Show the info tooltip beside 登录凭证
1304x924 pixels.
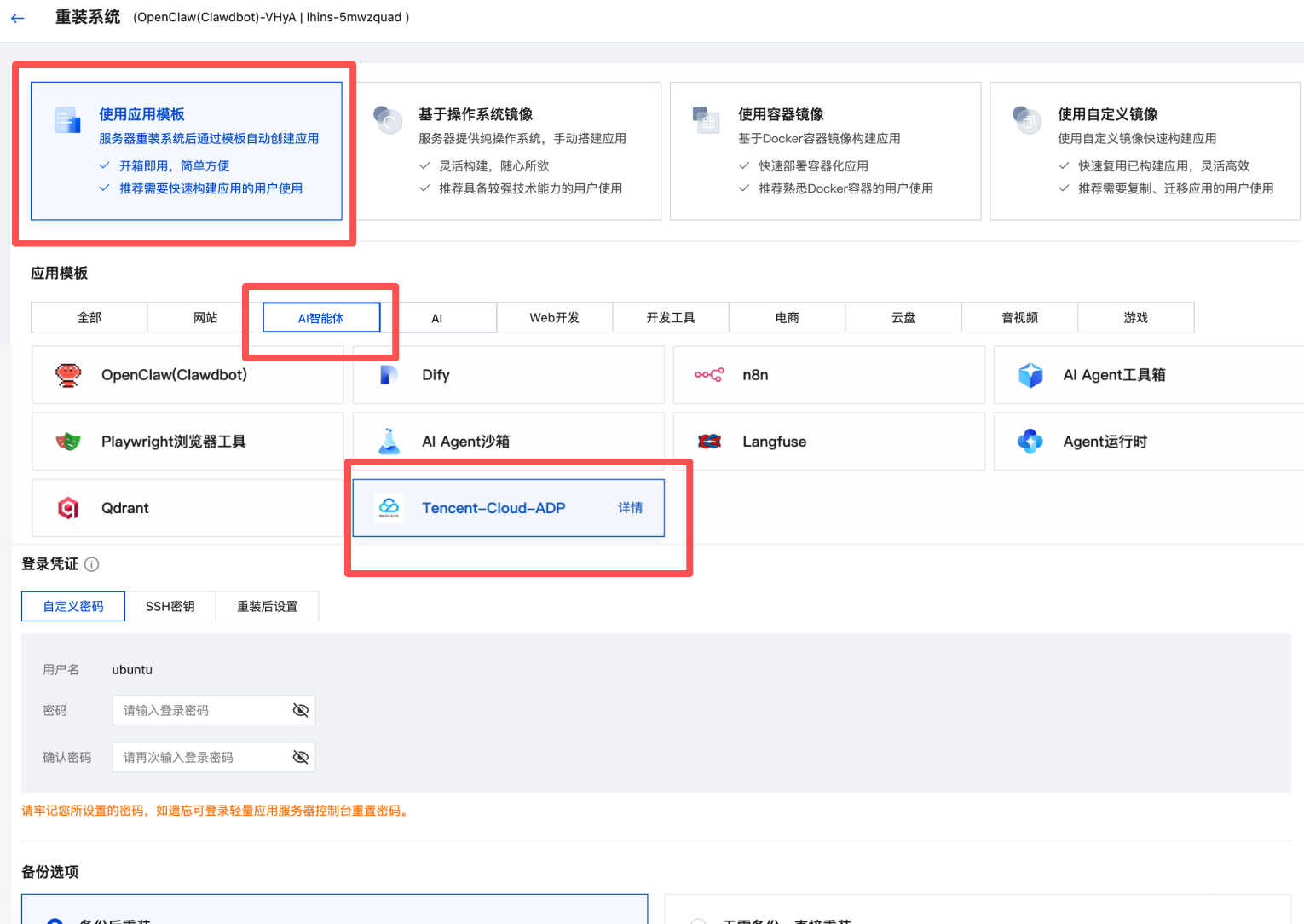pos(92,564)
